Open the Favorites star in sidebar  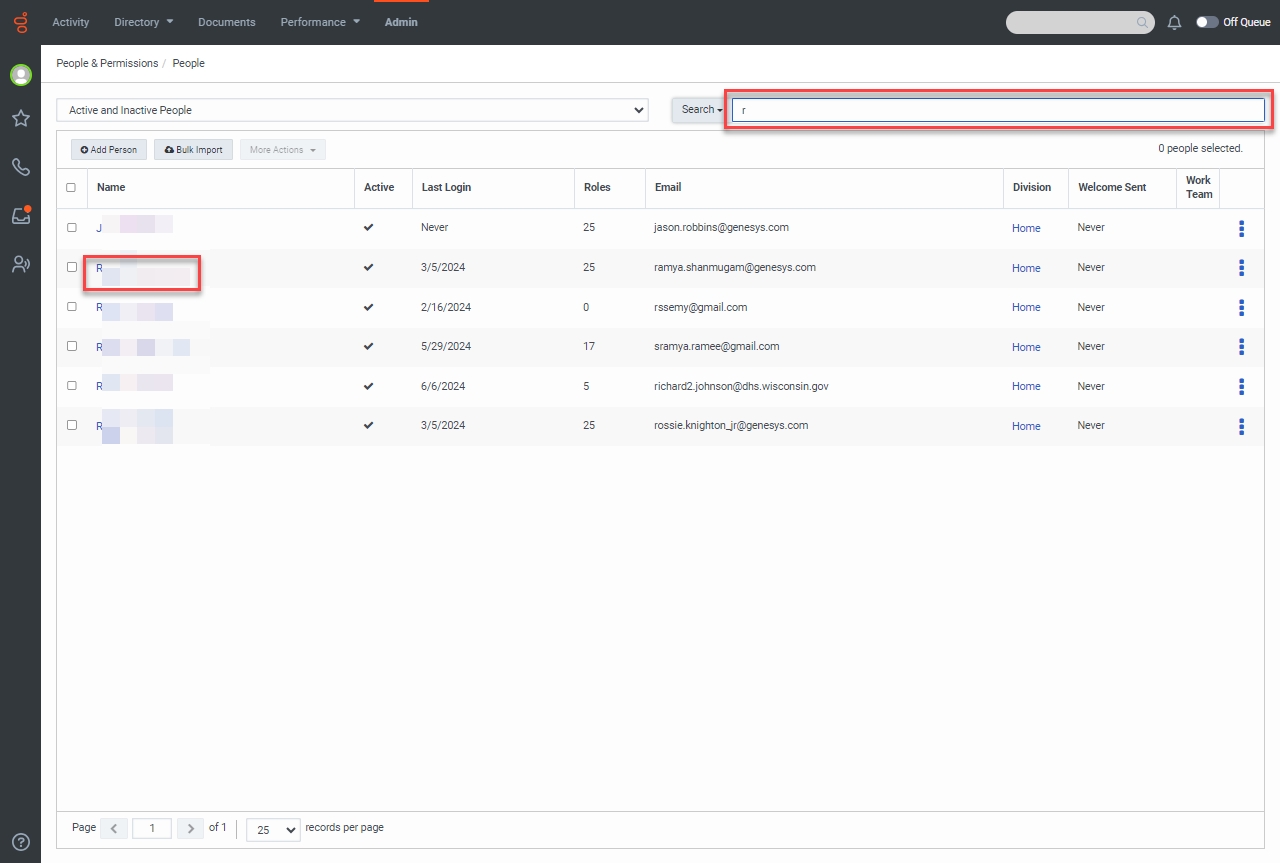20,119
